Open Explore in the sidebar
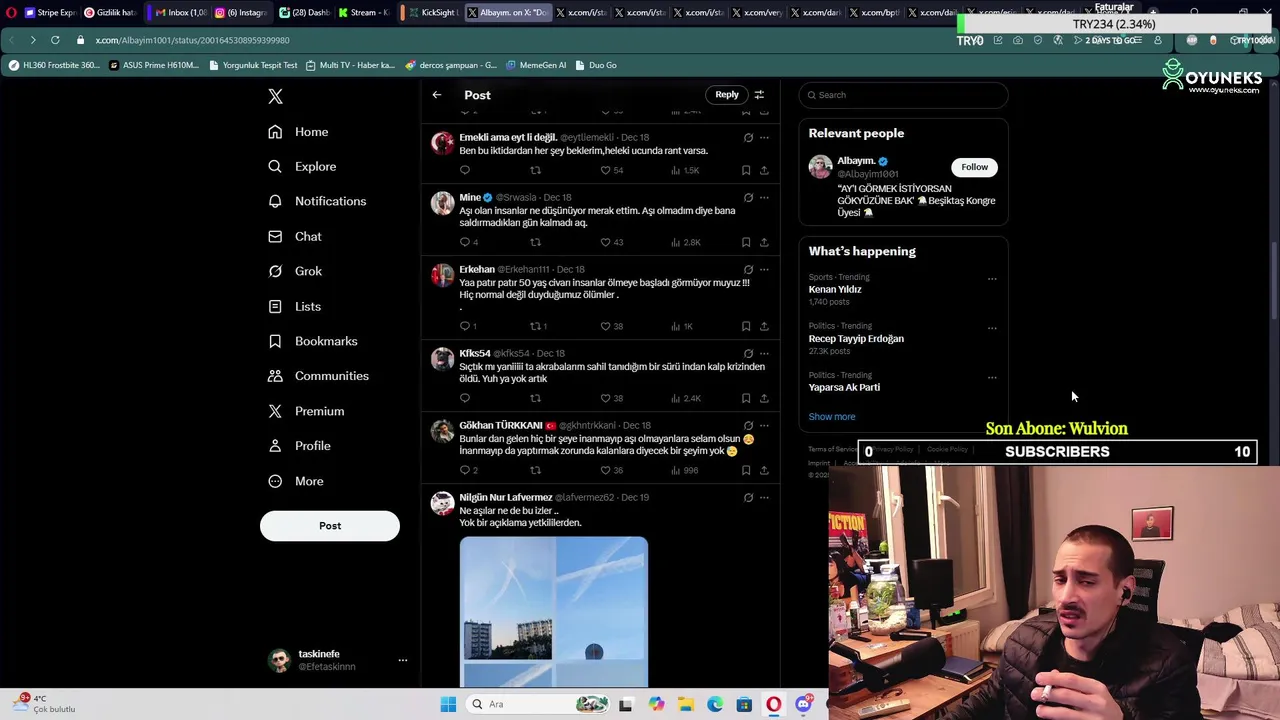Screen dimensions: 1280x720 (x=302, y=166)
